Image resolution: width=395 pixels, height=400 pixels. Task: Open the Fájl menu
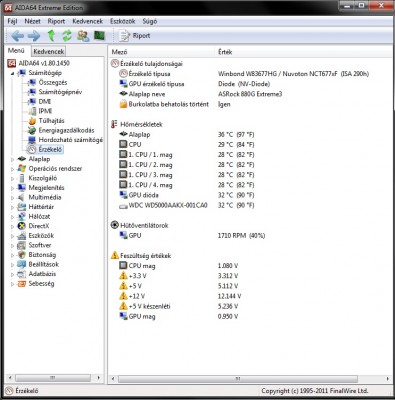[12, 21]
